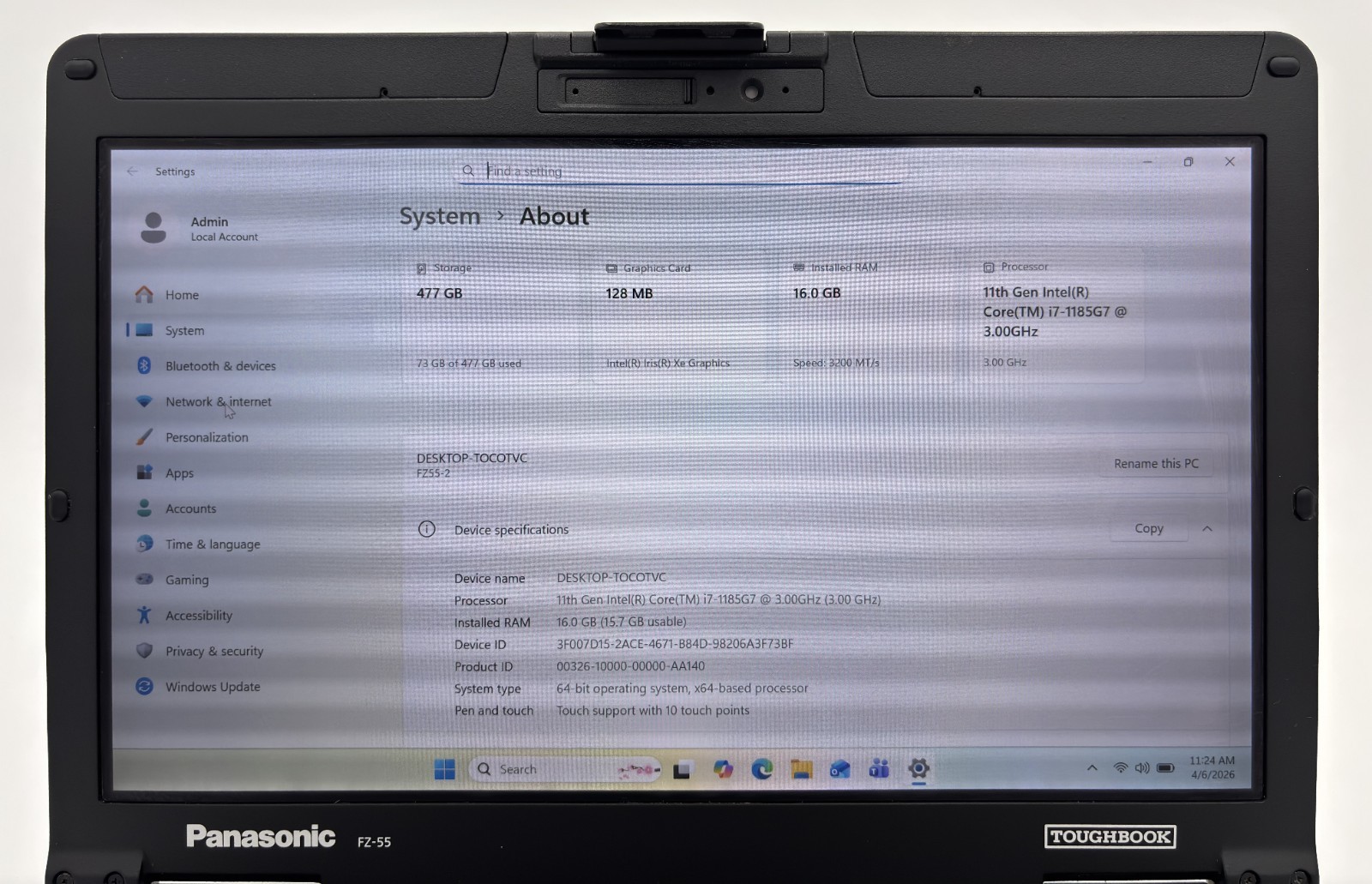Viewport: 1372px width, 884px height.
Task: Click '64-bit operating system' system type text
Action: (682, 689)
